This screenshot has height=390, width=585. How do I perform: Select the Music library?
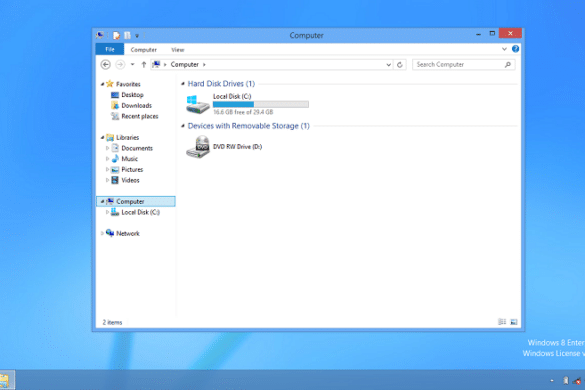point(129,159)
